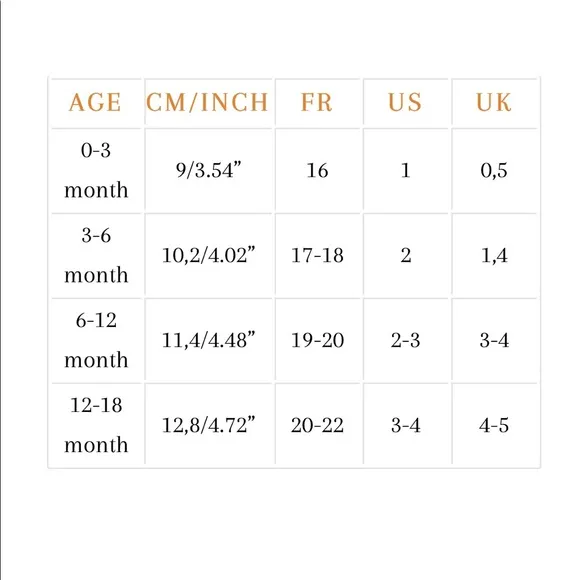The height and width of the screenshot is (580, 580).
Task: Select the 12-18 month age cell
Action: pos(96,425)
